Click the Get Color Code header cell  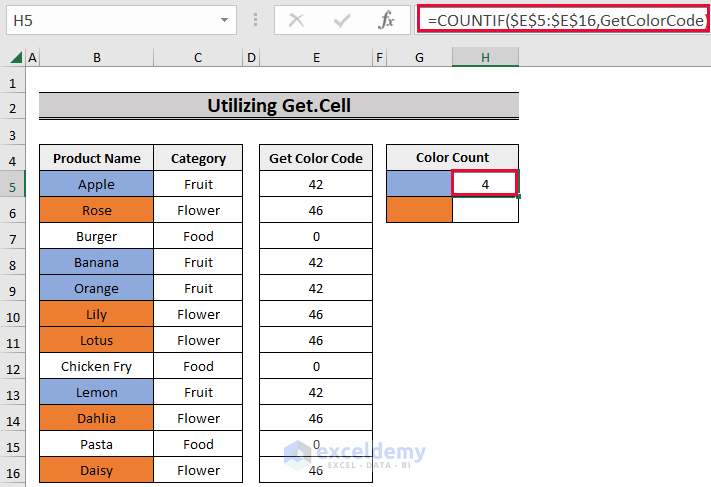[x=316, y=158]
